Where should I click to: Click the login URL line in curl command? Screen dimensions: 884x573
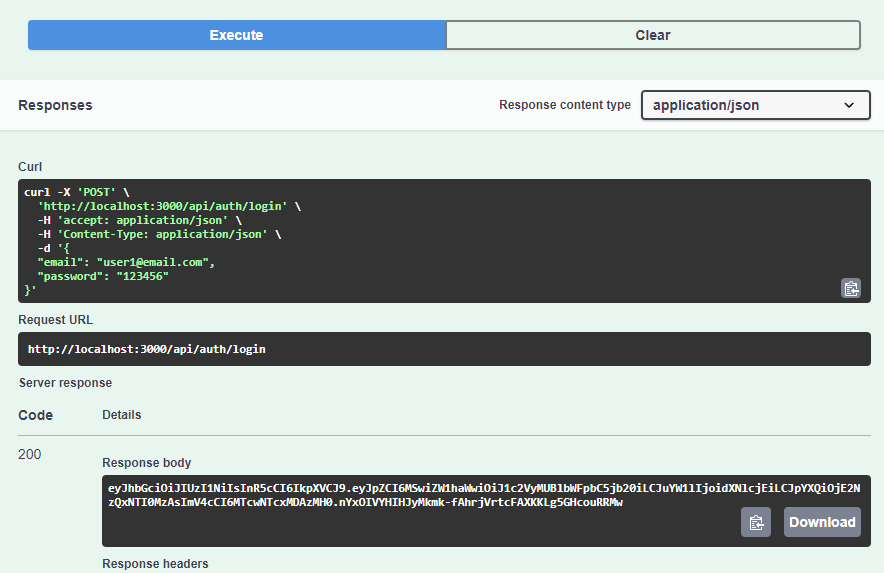(x=169, y=206)
